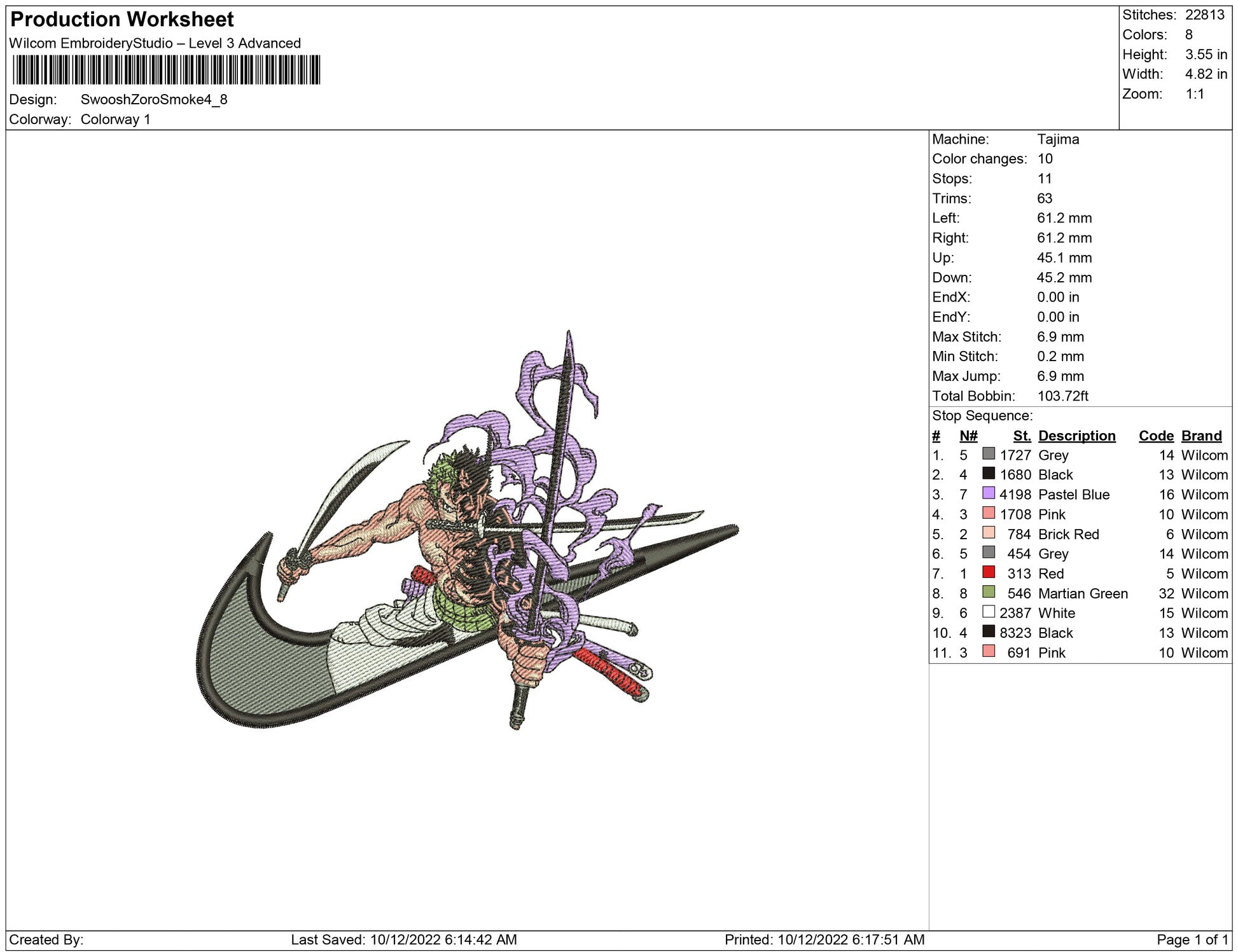The width and height of the screenshot is (1238, 952).
Task: Select the Martian Green color swatch
Action: click(x=988, y=592)
